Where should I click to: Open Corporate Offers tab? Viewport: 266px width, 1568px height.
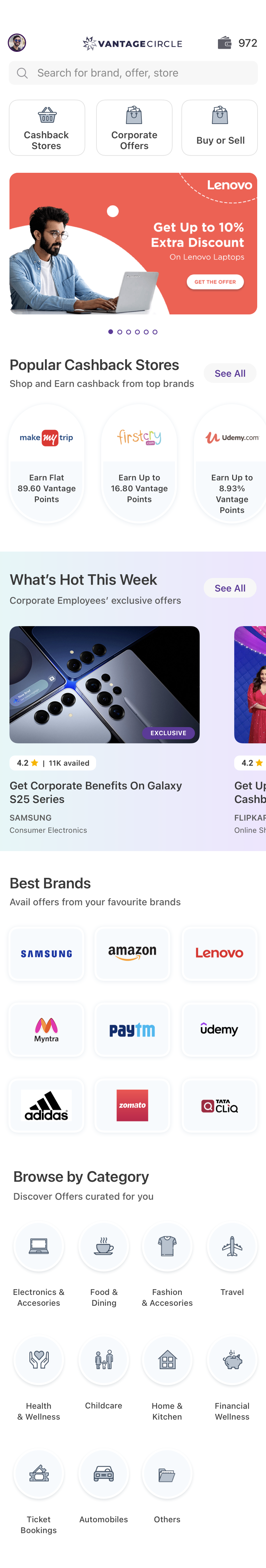pos(134,128)
